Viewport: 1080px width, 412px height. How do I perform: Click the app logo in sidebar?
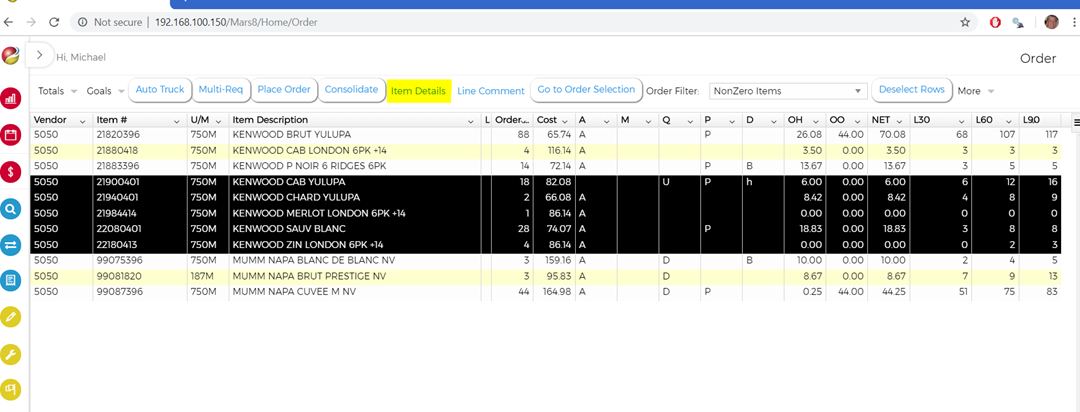[10, 55]
